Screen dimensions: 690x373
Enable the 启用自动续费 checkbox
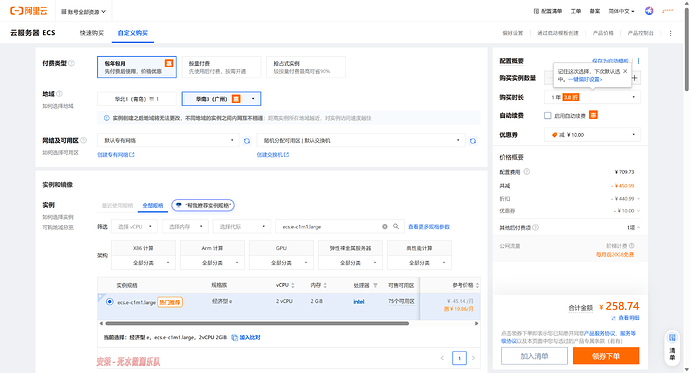(x=547, y=116)
